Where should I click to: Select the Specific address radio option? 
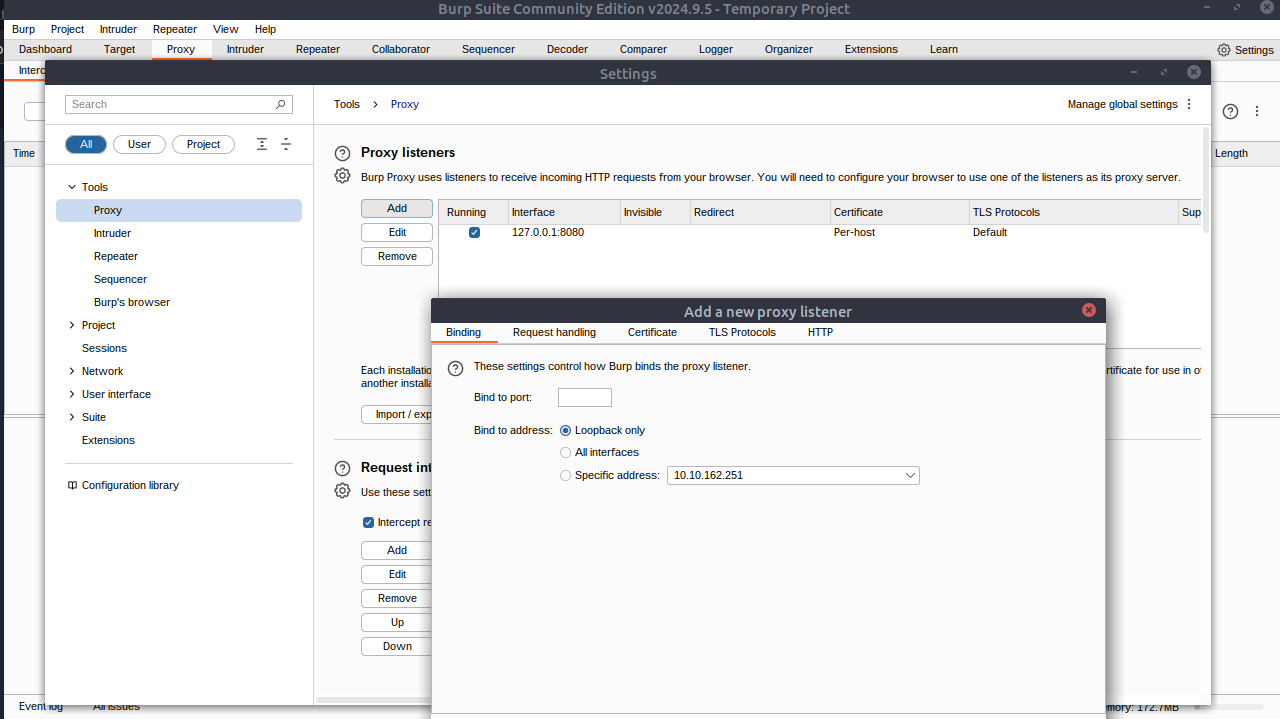pos(566,476)
